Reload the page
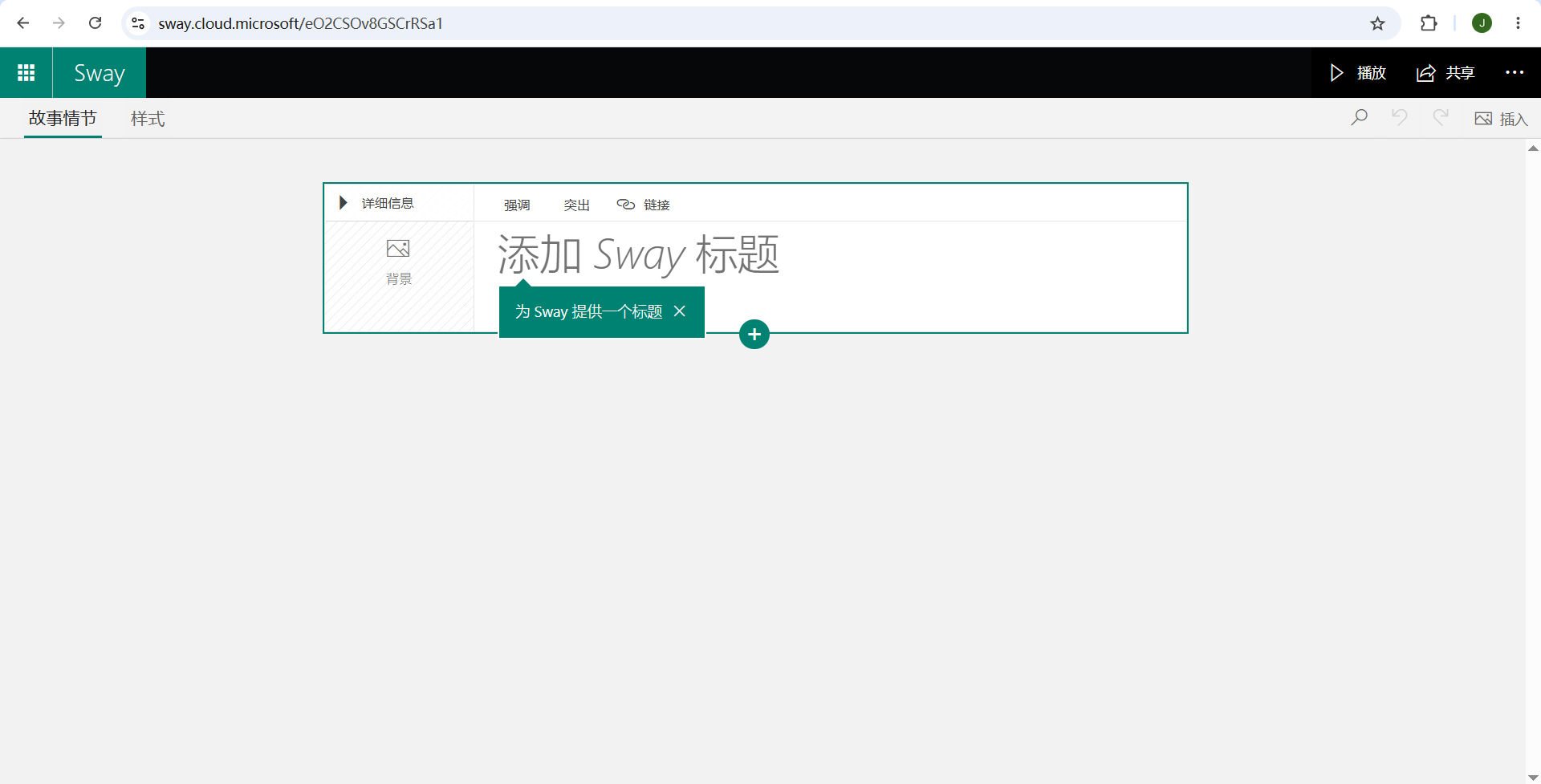The image size is (1541, 784). click(95, 23)
